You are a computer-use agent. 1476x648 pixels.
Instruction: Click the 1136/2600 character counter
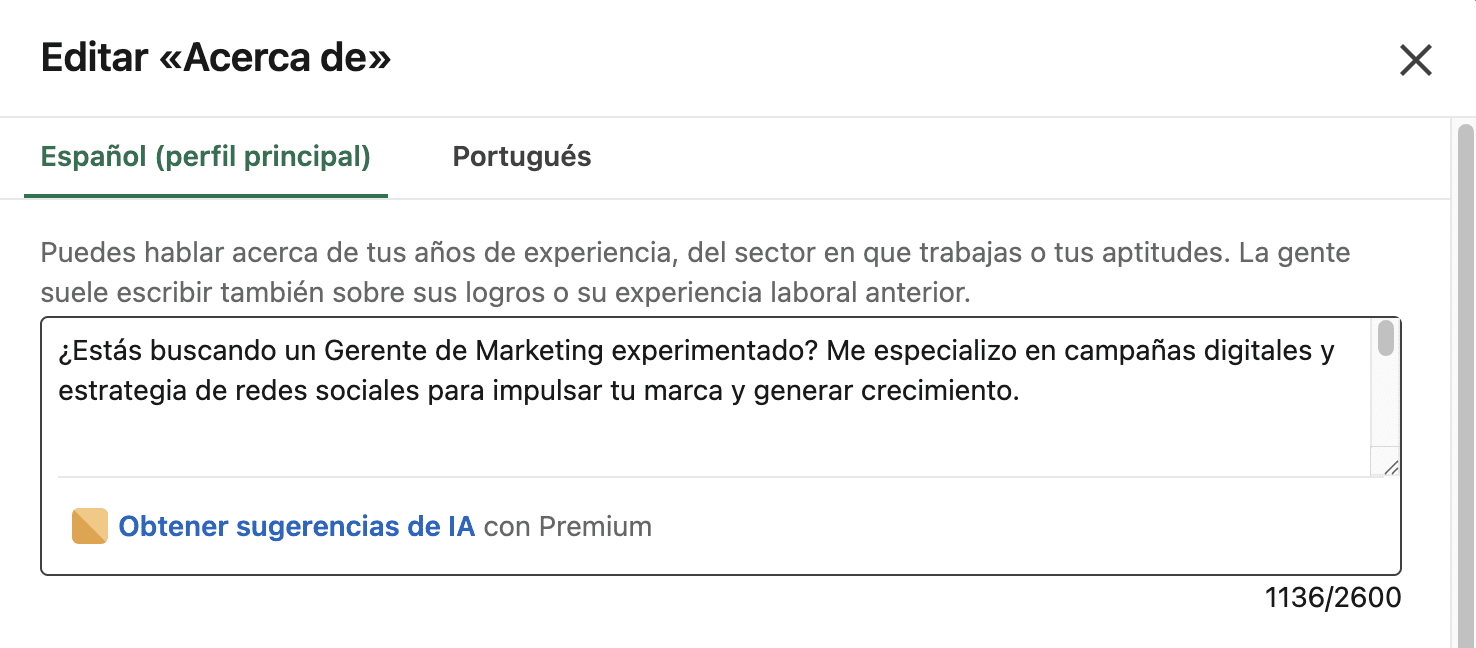tap(1332, 598)
